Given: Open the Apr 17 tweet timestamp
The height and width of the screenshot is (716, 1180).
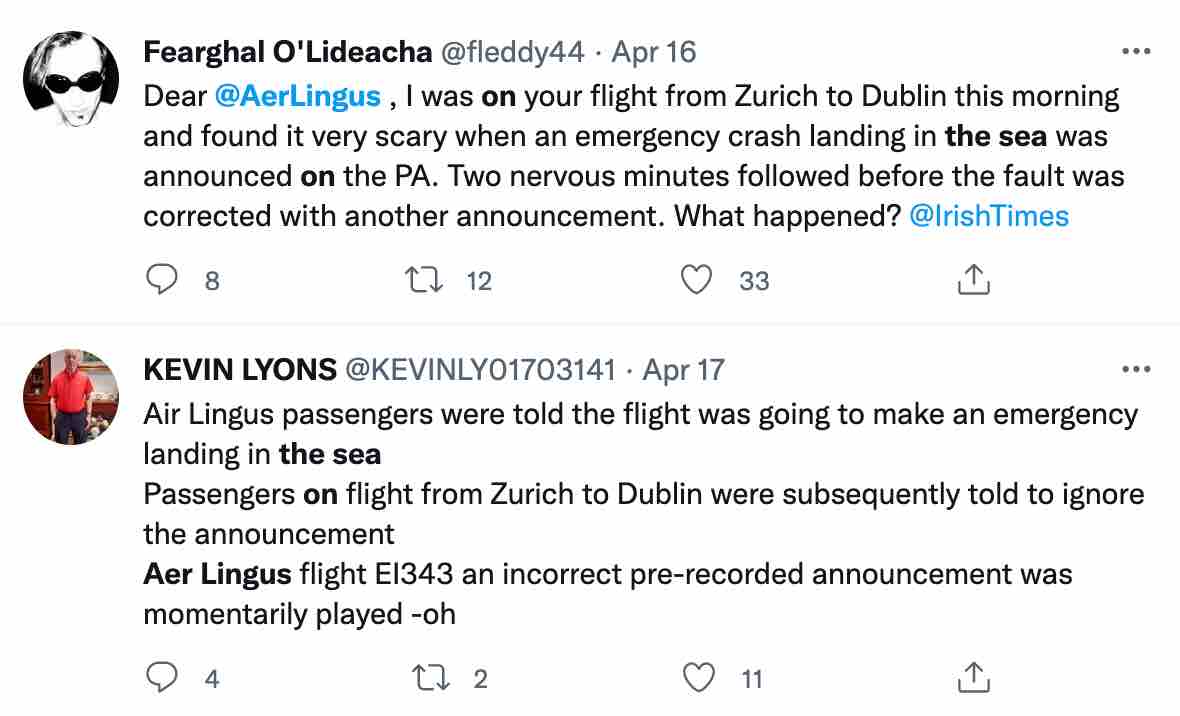Looking at the screenshot, I should click(683, 370).
